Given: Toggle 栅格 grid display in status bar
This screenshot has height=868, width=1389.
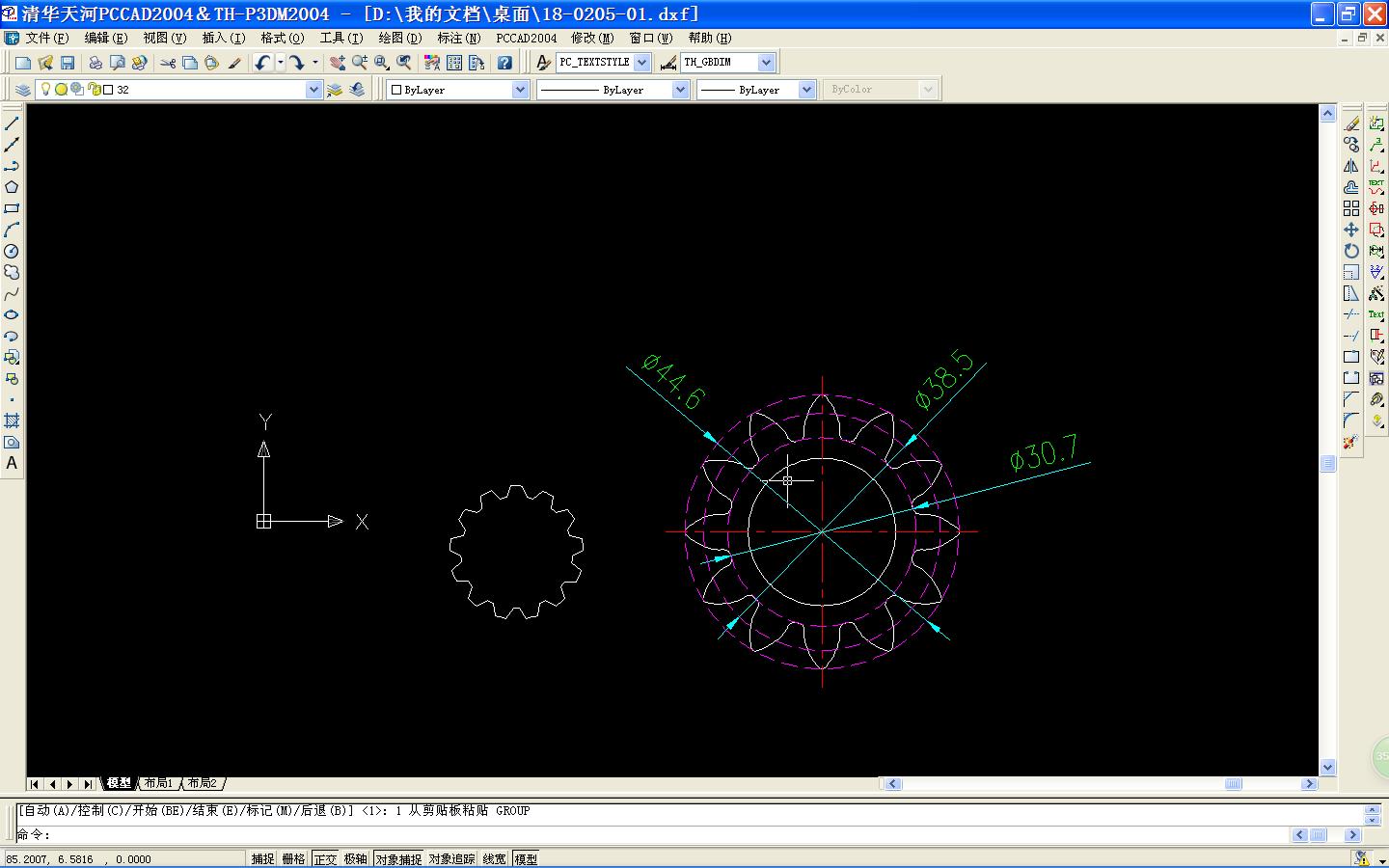Looking at the screenshot, I should pyautogui.click(x=293, y=858).
